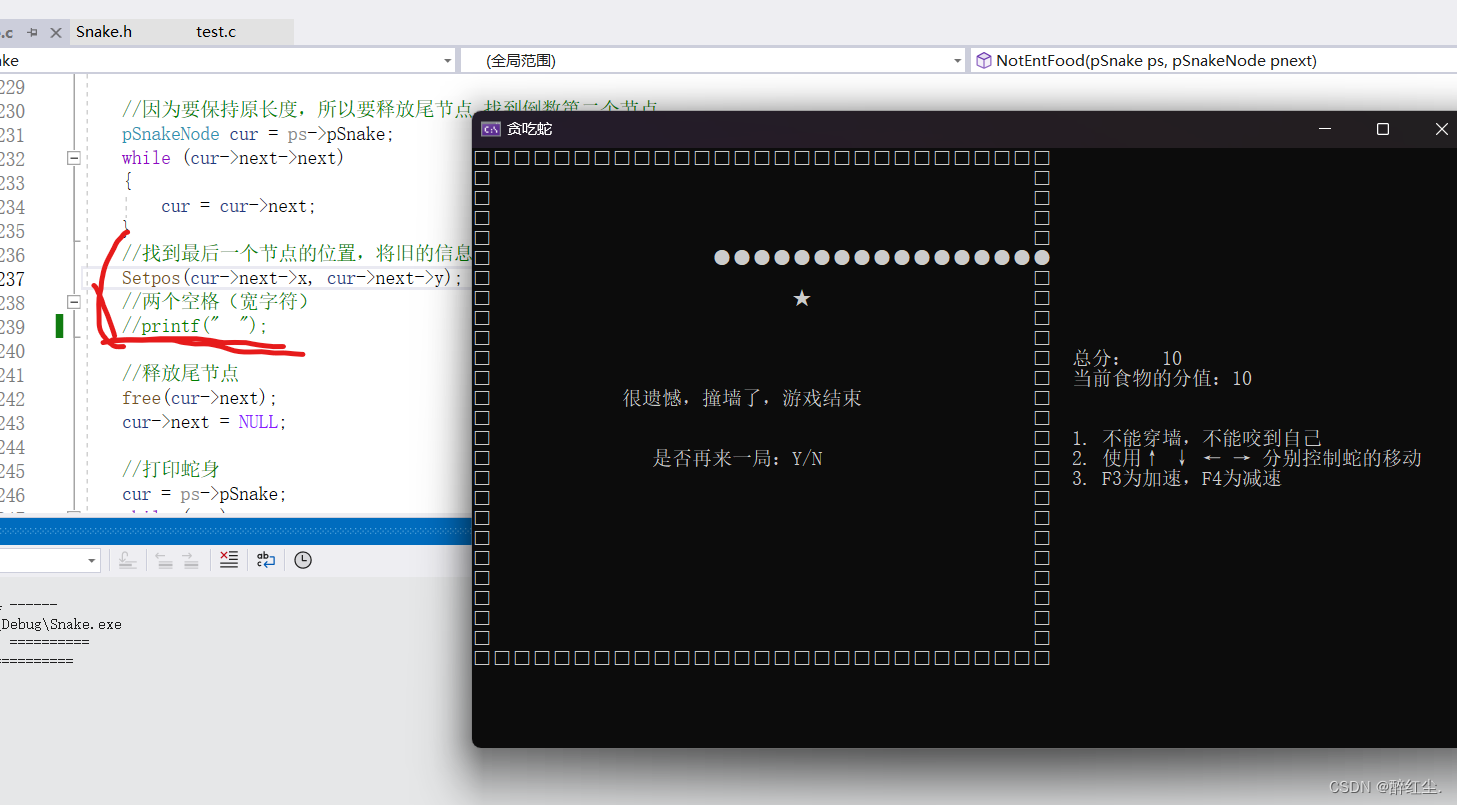Click the '贪吃蛇' console window title
The image size is (1457, 805).
529,129
